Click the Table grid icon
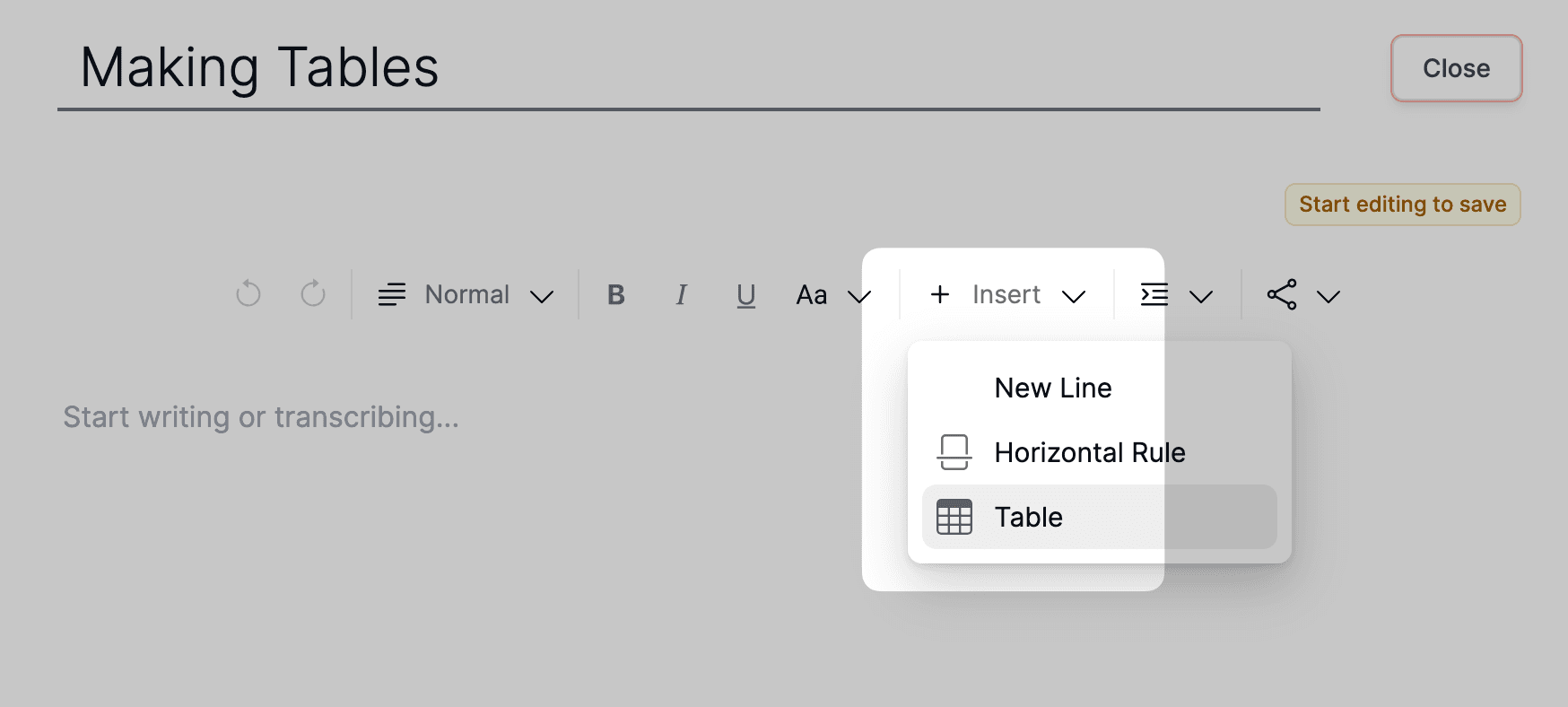The image size is (1568, 707). (954, 517)
